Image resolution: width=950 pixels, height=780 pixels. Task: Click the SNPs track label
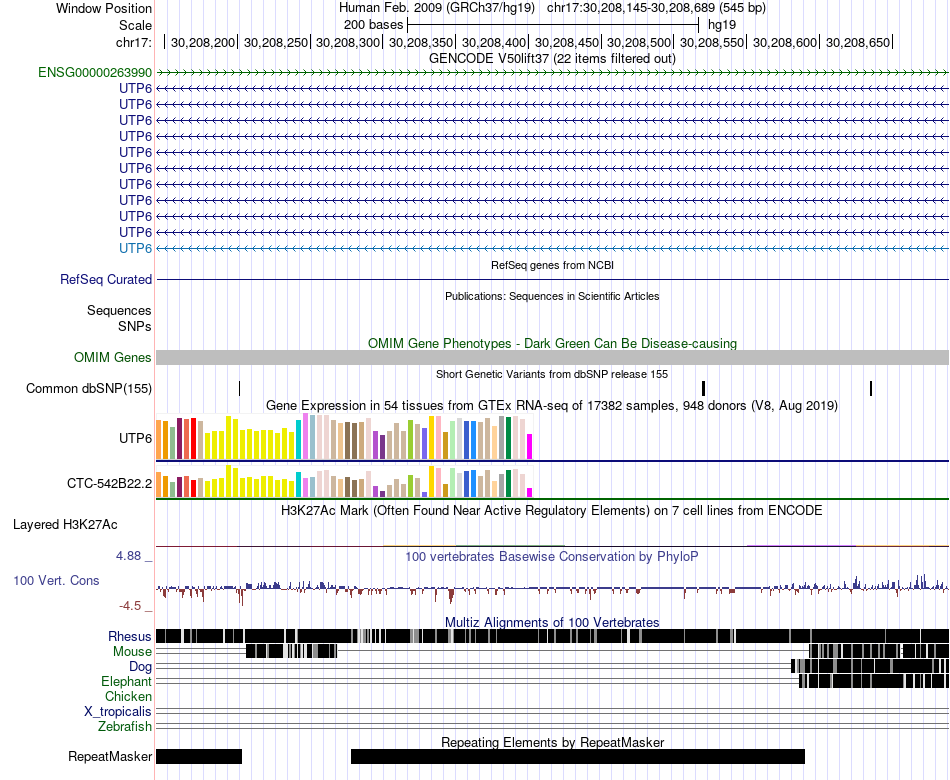coord(135,326)
